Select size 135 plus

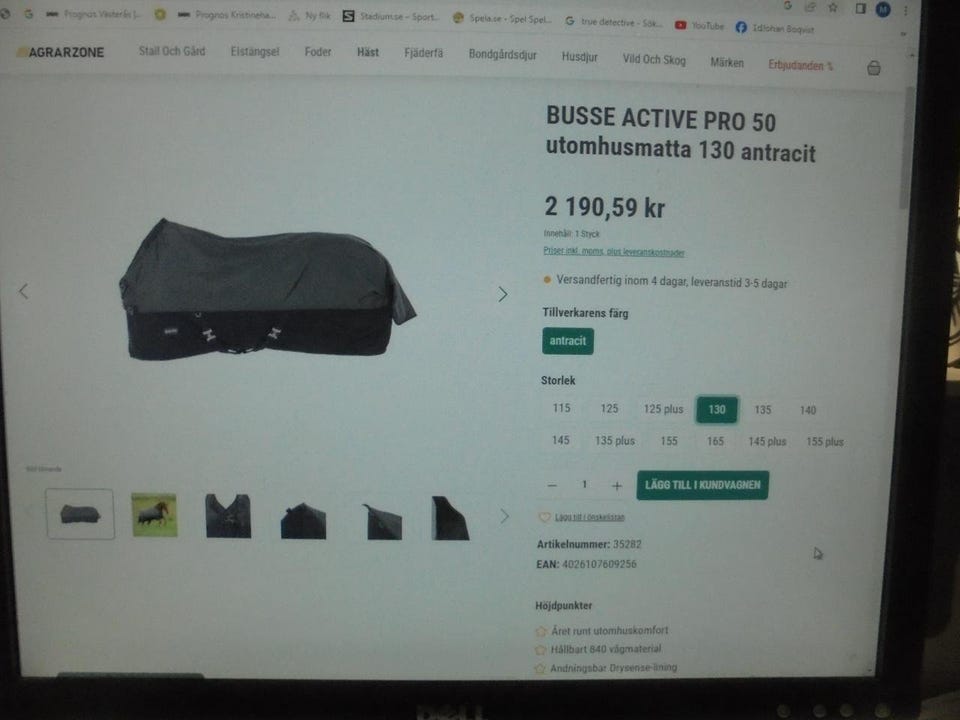click(615, 441)
